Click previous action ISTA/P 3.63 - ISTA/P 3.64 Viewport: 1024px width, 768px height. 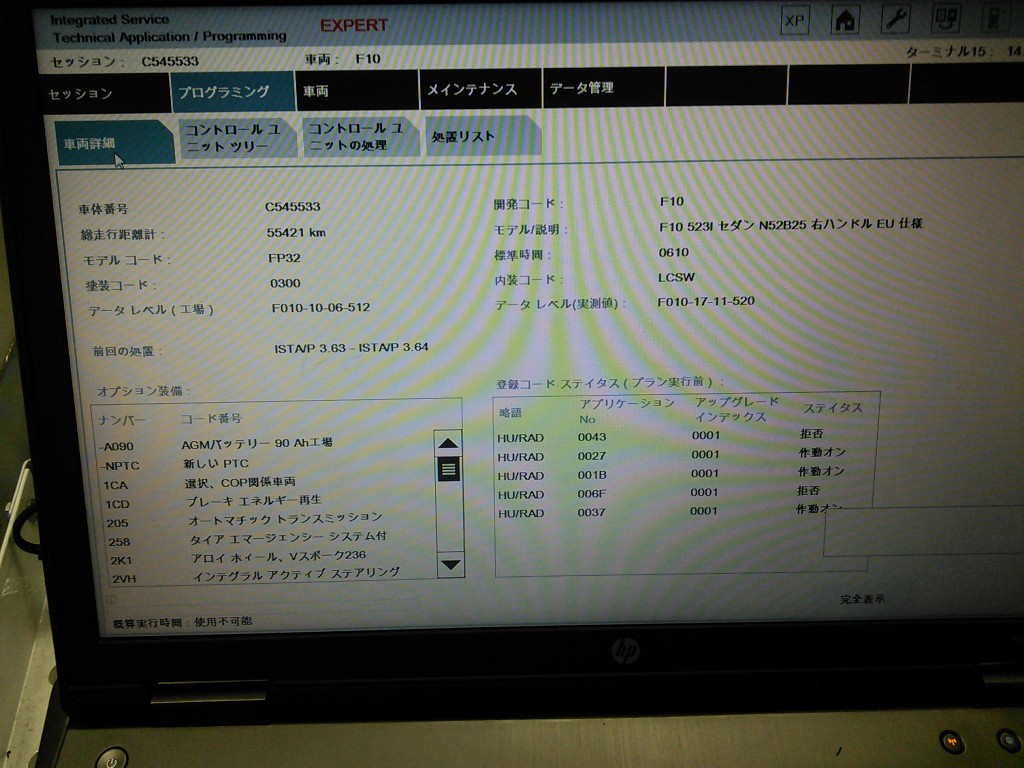[x=351, y=347]
